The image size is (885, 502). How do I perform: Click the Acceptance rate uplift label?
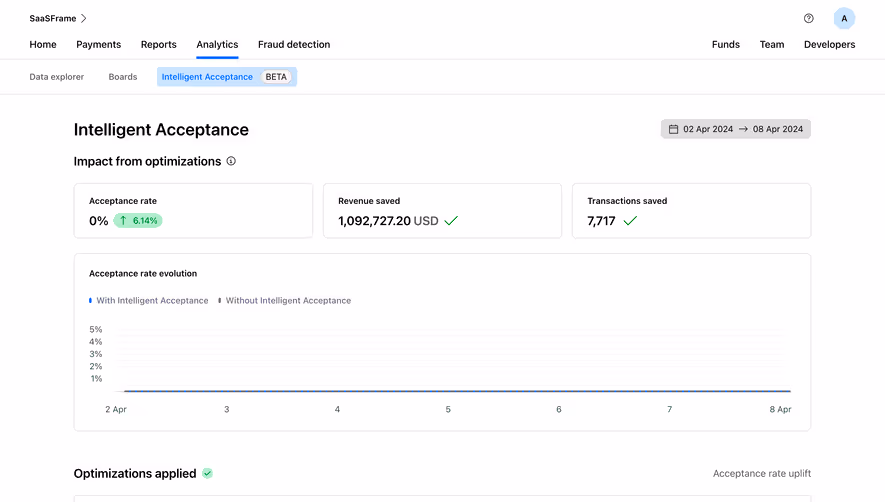pyautogui.click(x=762, y=473)
